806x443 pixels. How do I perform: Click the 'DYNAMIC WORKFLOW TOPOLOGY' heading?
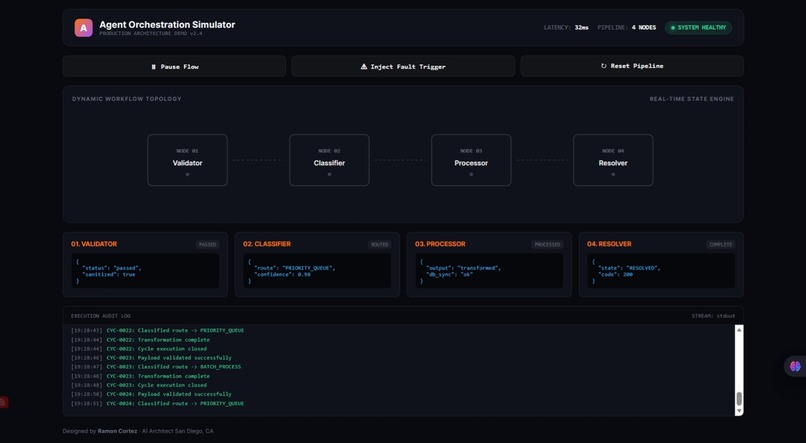(x=126, y=99)
